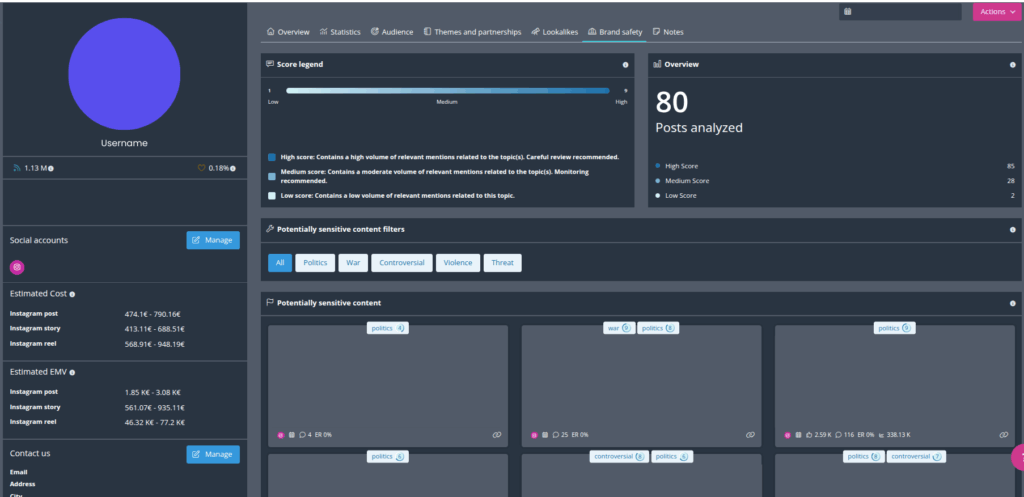1024x497 pixels.
Task: Open the Themes and partnerships tab
Action: 472,32
